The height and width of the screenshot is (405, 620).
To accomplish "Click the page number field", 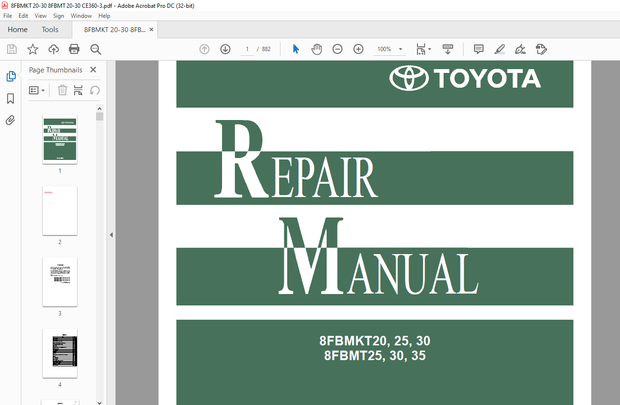I will (x=247, y=49).
